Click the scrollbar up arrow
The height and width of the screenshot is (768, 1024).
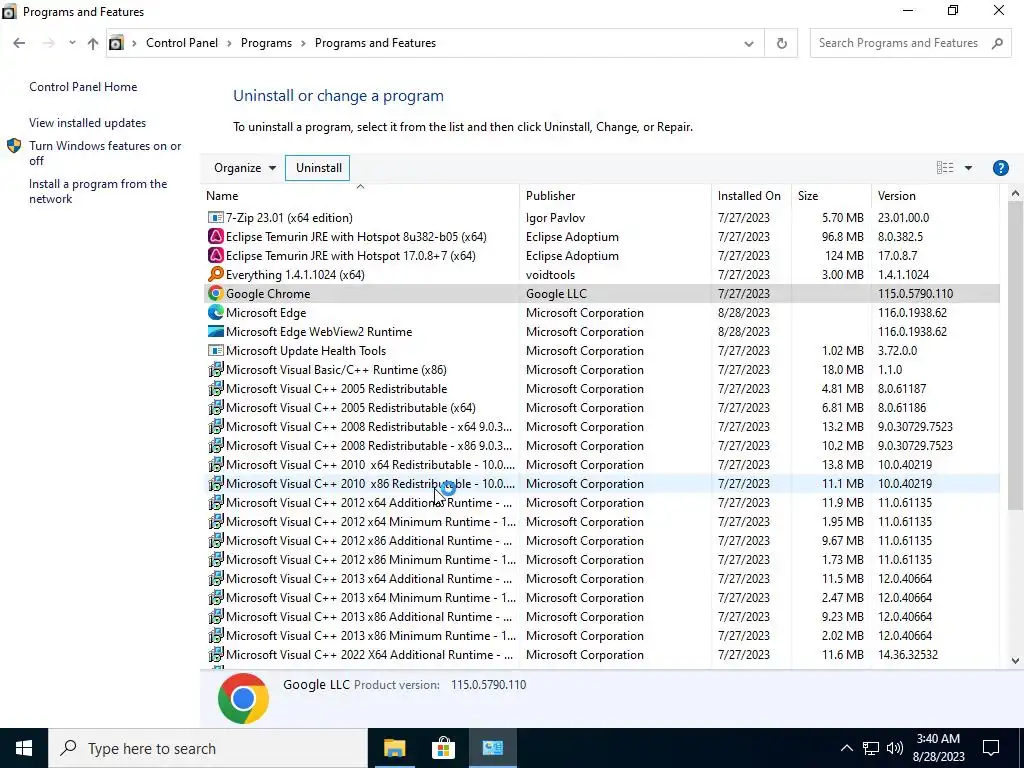pyautogui.click(x=1014, y=194)
